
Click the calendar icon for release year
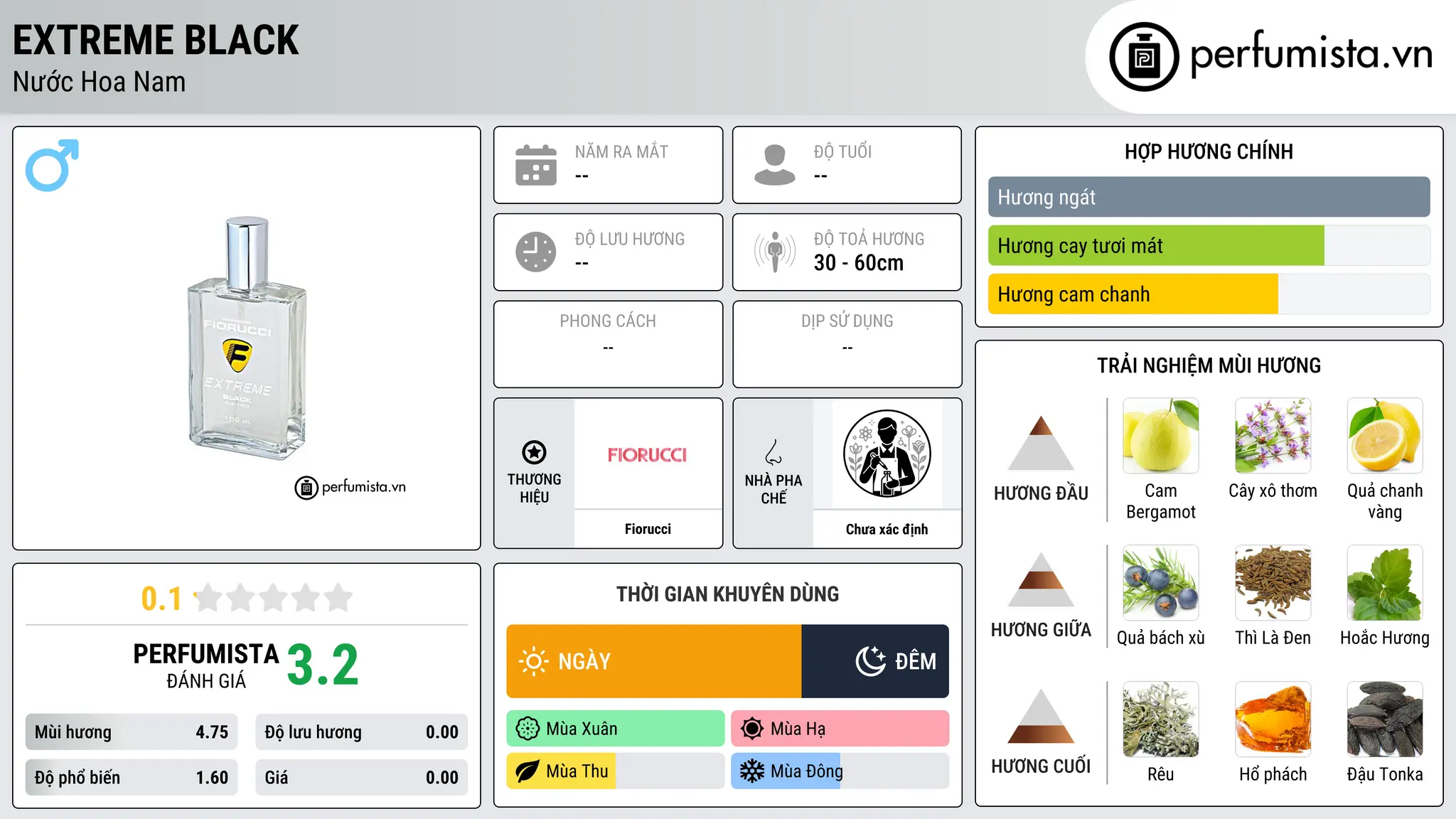[536, 165]
